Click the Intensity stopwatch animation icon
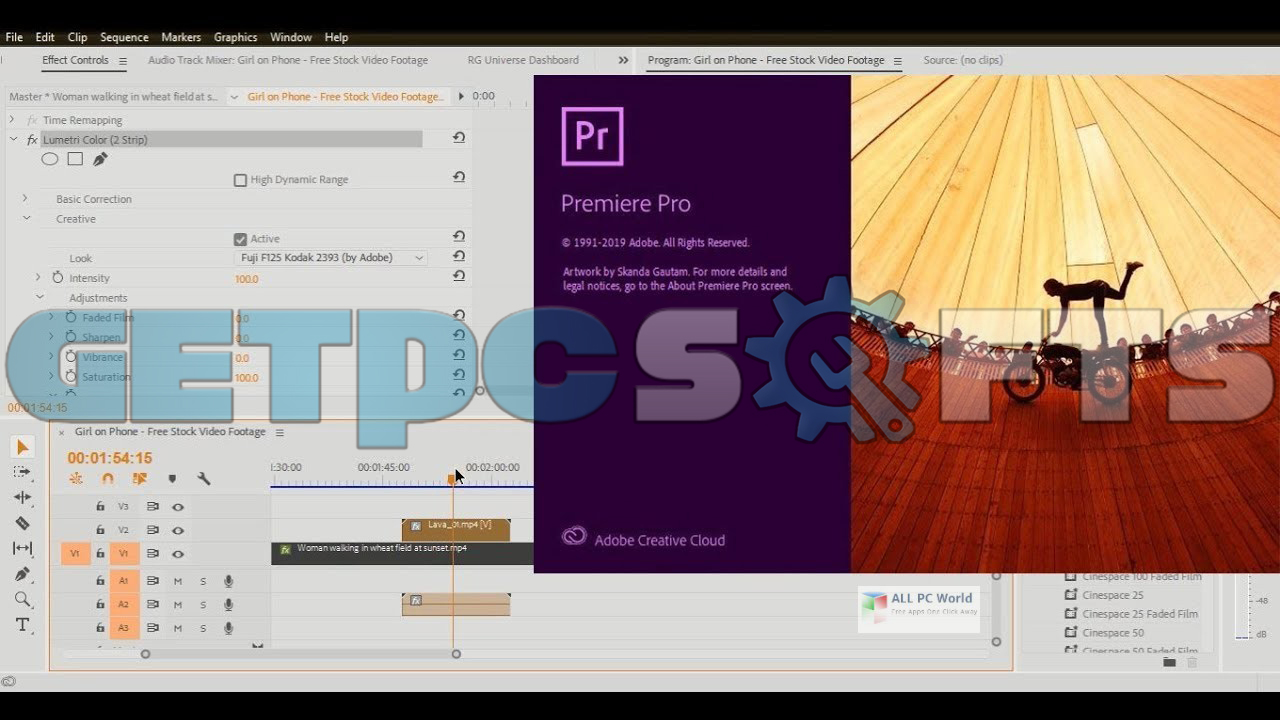 58,278
